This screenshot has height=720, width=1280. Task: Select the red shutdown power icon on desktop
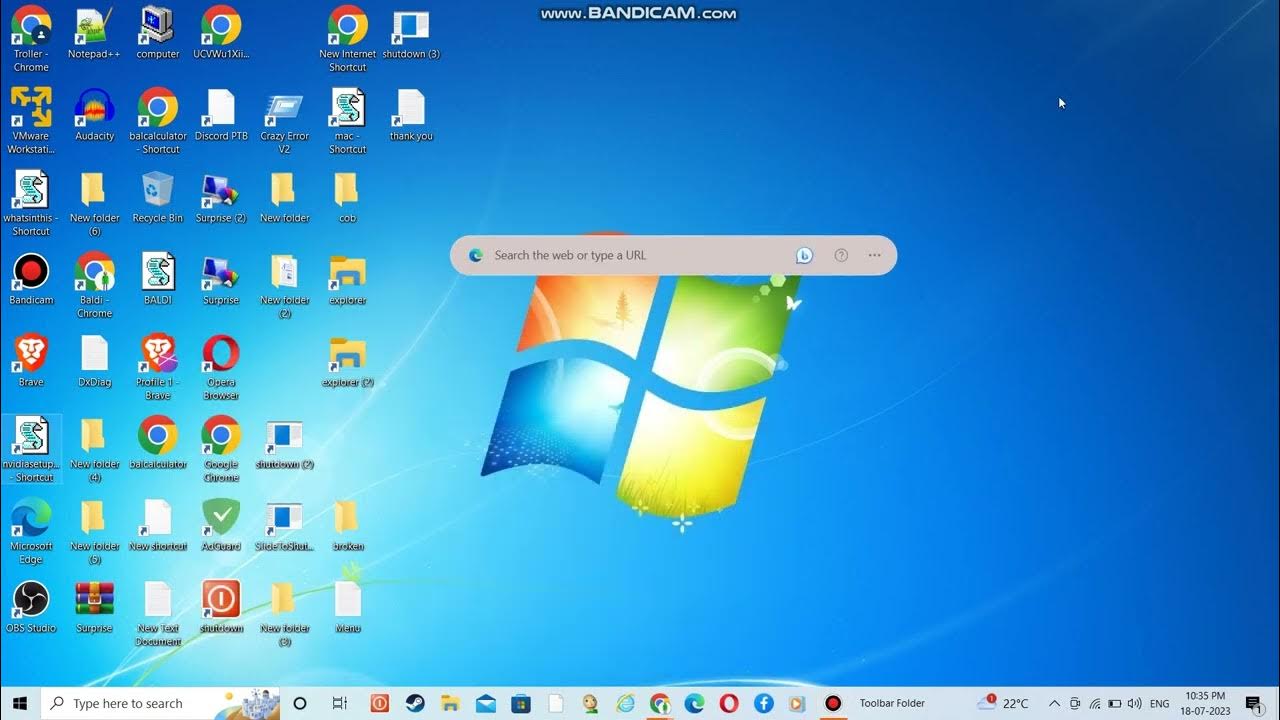[x=221, y=606]
